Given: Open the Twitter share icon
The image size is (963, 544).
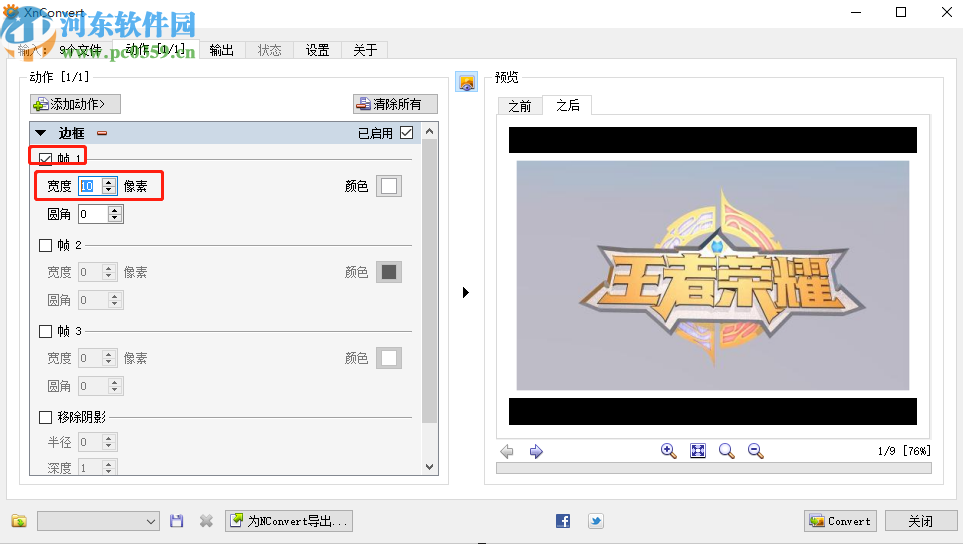Looking at the screenshot, I should [x=595, y=521].
